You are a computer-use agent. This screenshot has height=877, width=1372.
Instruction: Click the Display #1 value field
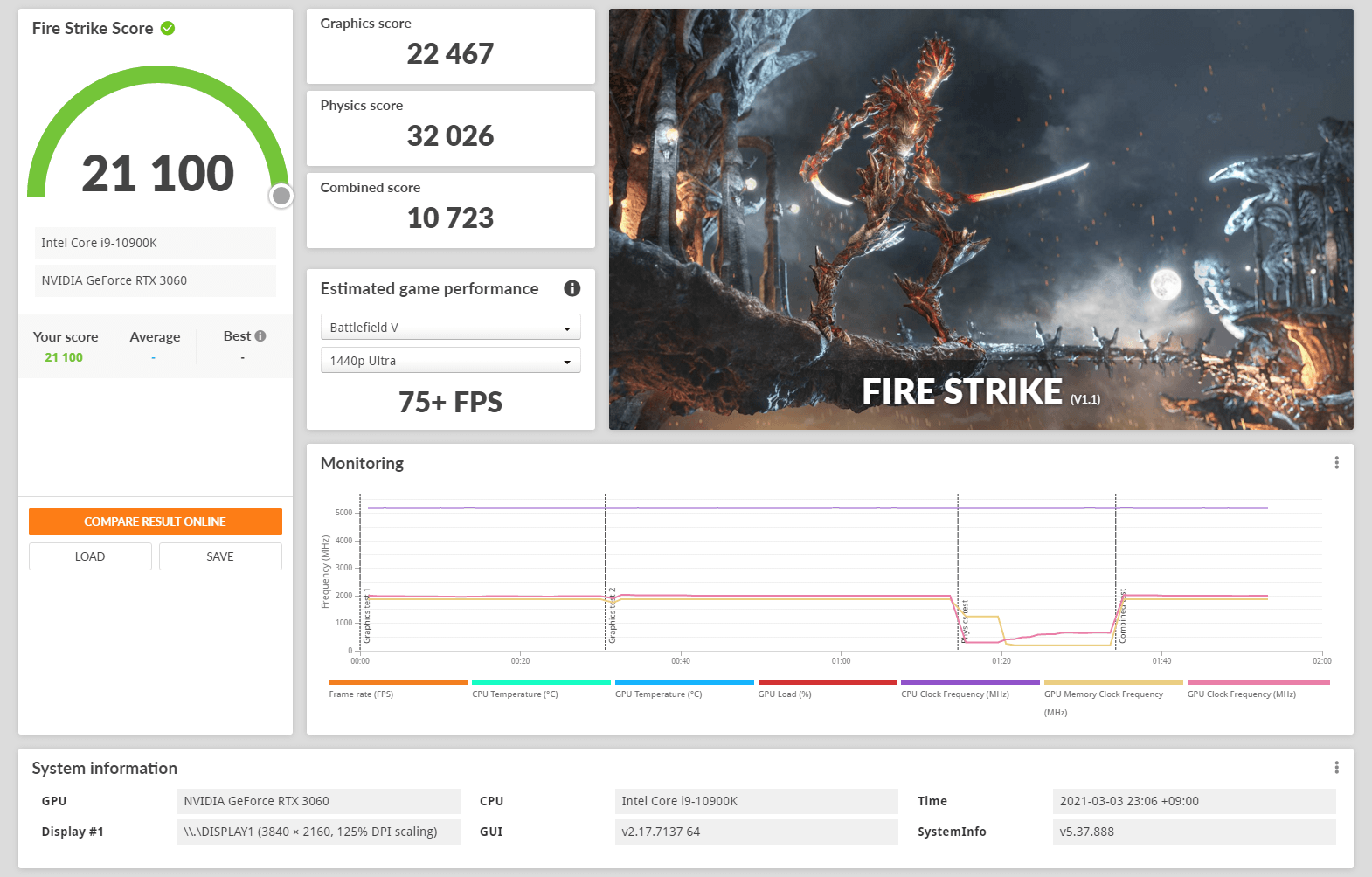[318, 832]
